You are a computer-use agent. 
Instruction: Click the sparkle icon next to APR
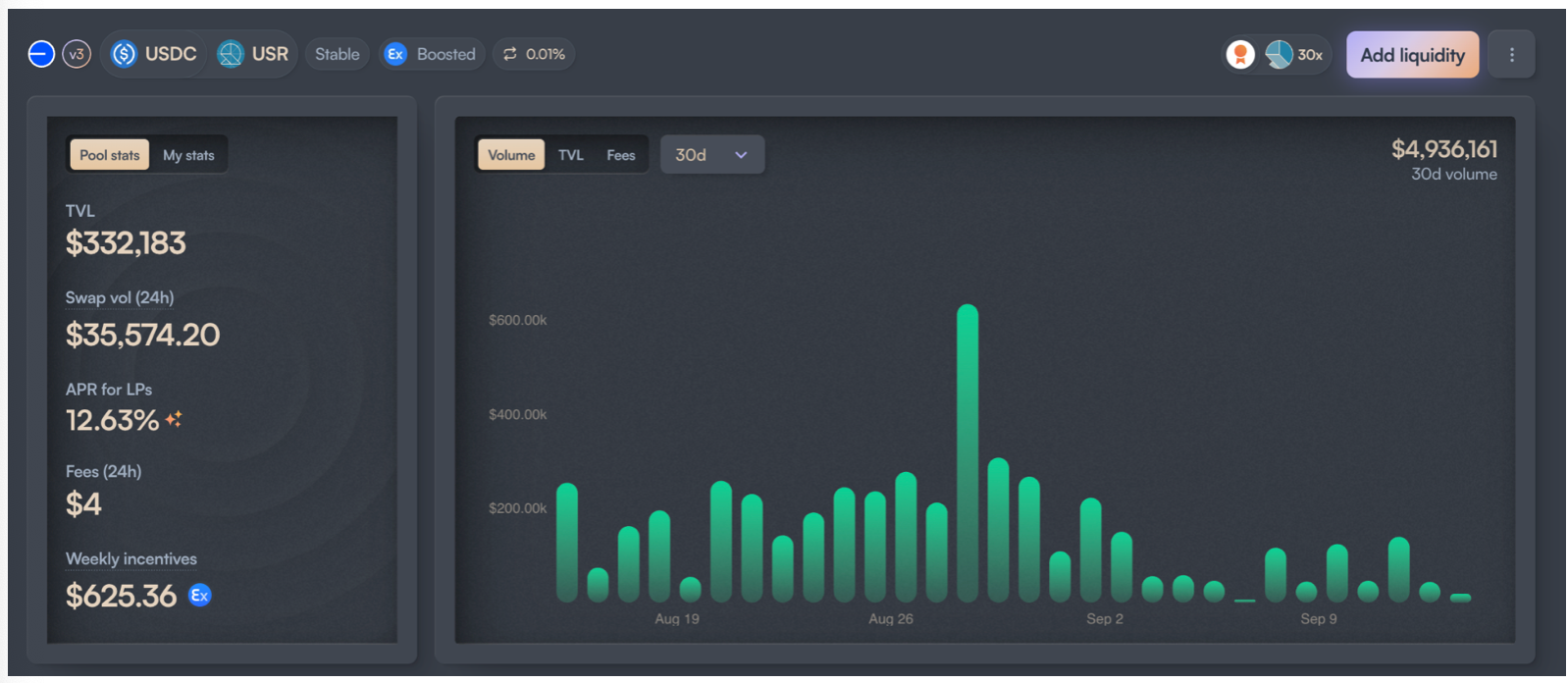(174, 420)
